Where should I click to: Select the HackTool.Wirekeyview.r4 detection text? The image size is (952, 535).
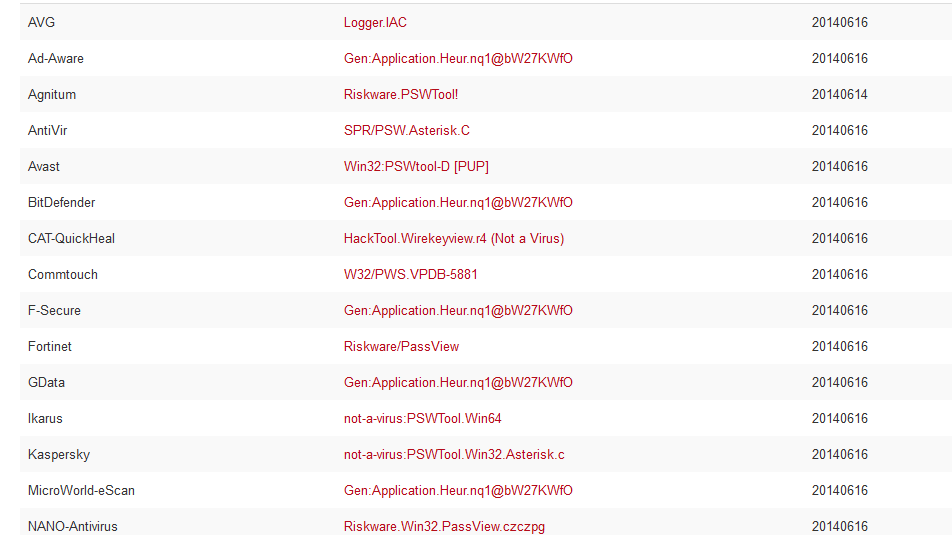454,239
